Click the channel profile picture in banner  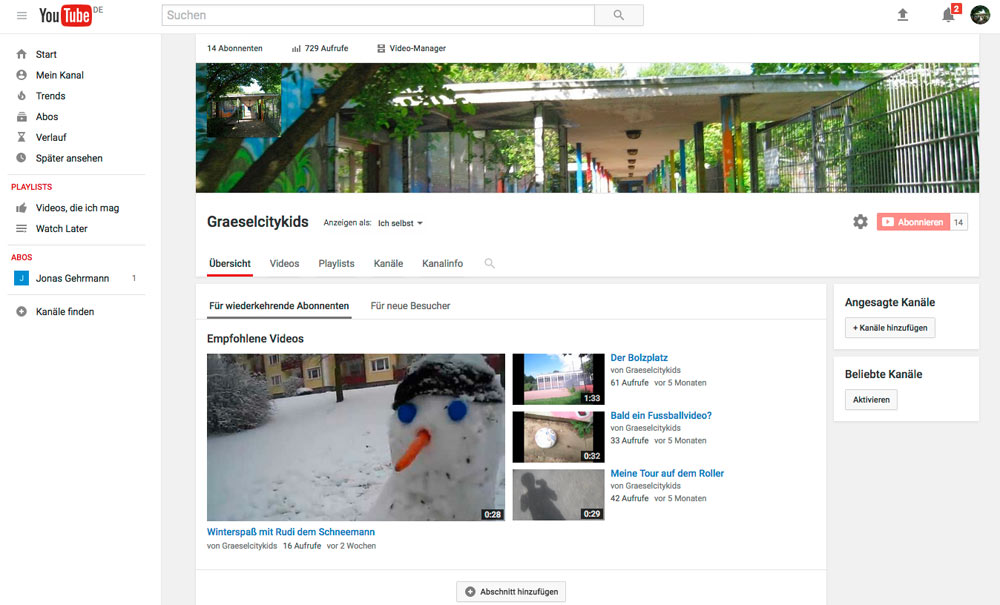(x=244, y=100)
